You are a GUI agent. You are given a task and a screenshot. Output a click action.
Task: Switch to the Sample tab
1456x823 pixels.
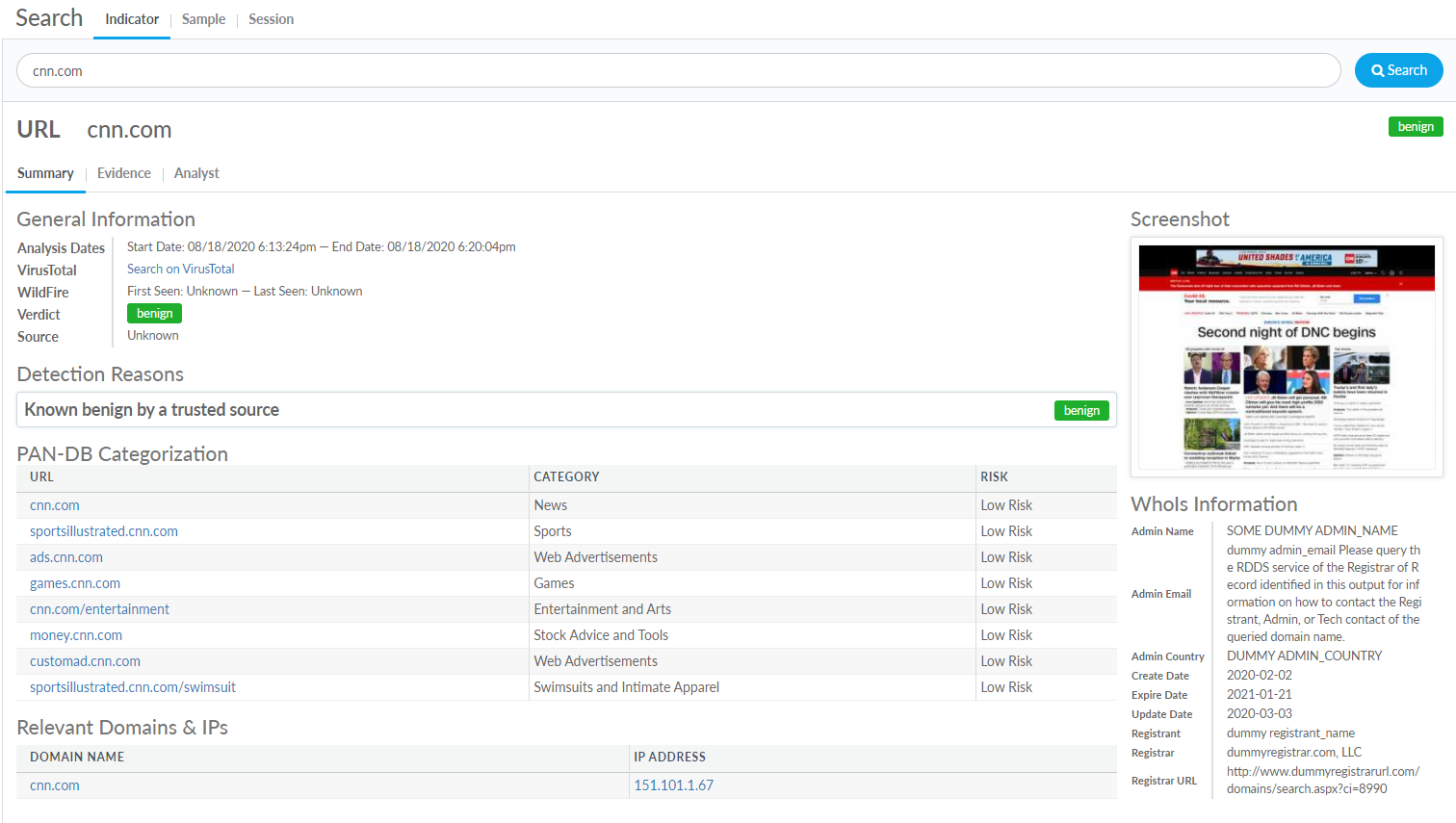pyautogui.click(x=203, y=19)
